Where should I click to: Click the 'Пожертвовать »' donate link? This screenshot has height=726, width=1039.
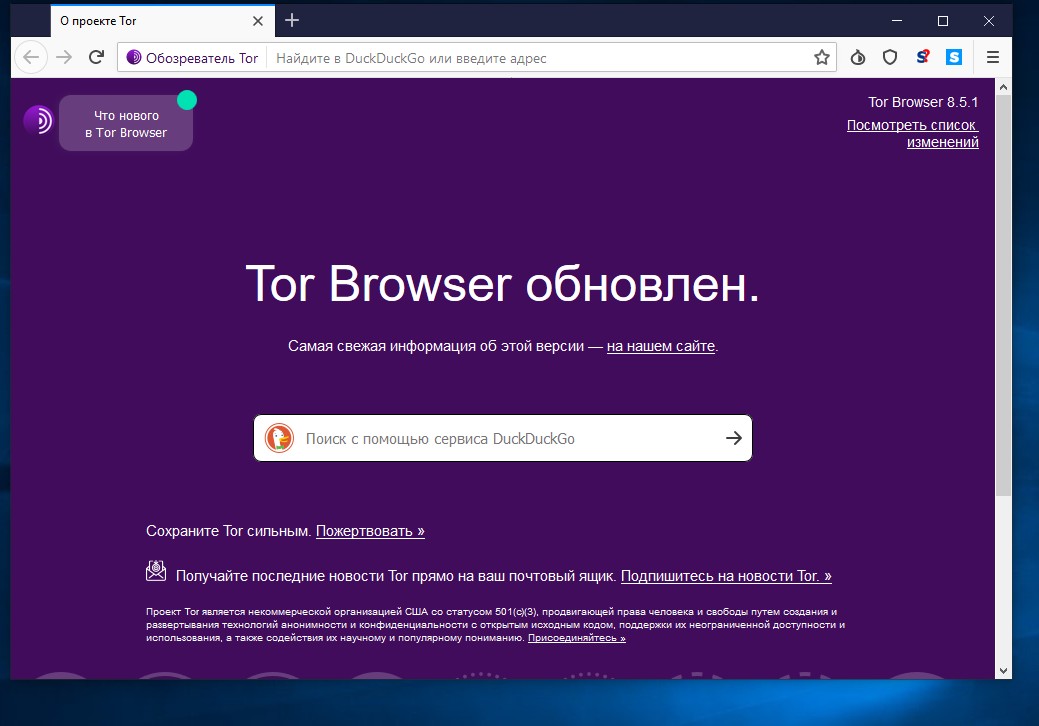click(370, 531)
